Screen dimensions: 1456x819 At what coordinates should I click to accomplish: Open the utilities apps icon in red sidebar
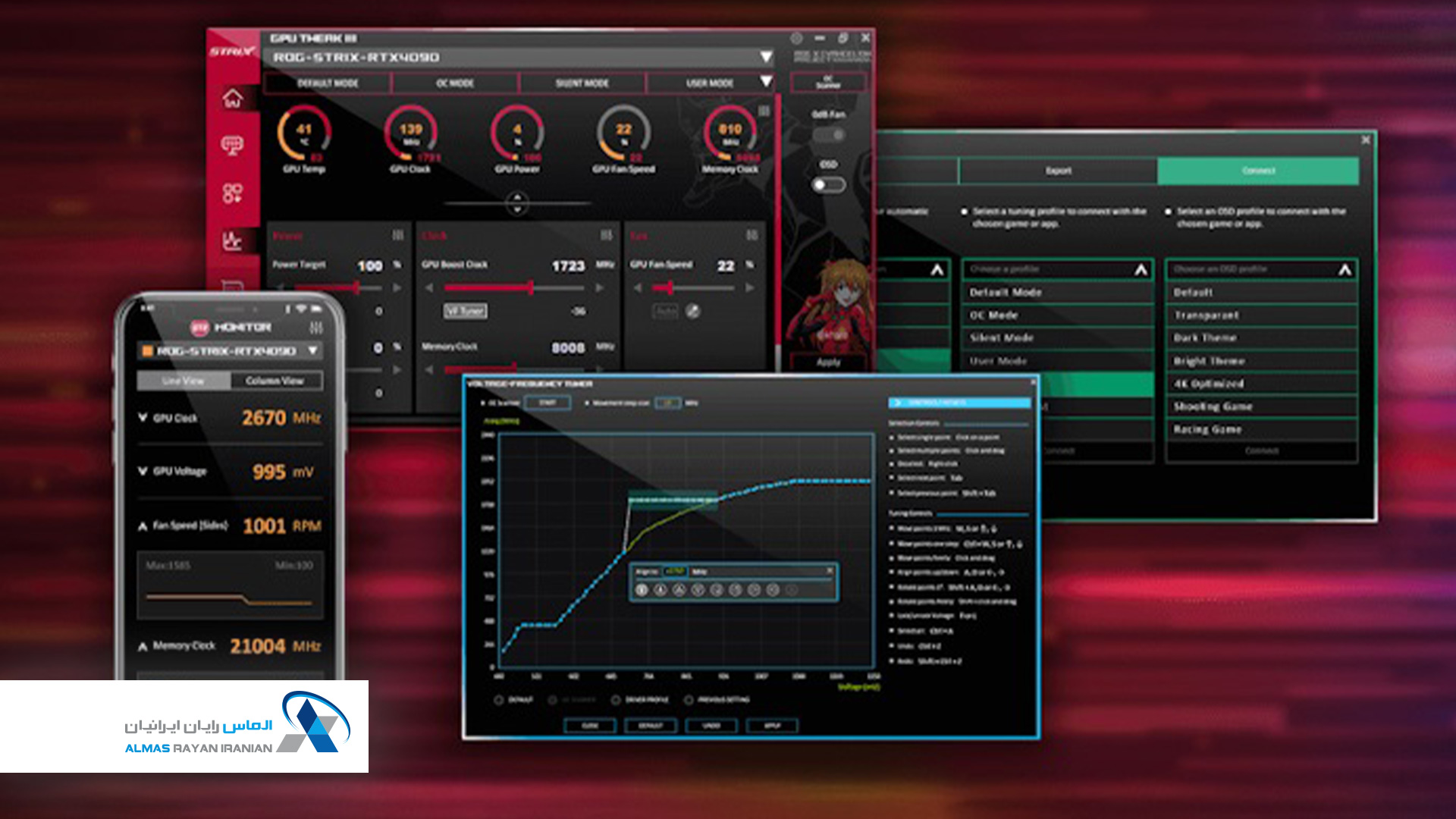[x=232, y=193]
